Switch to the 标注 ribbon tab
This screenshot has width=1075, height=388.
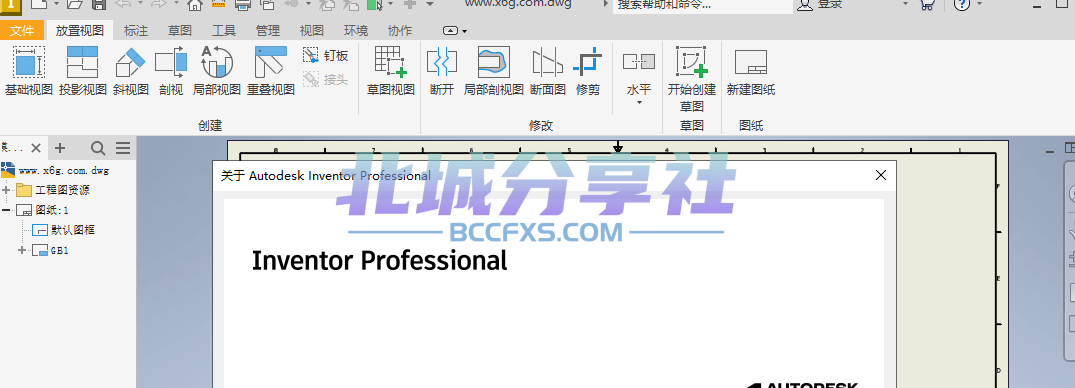point(136,31)
